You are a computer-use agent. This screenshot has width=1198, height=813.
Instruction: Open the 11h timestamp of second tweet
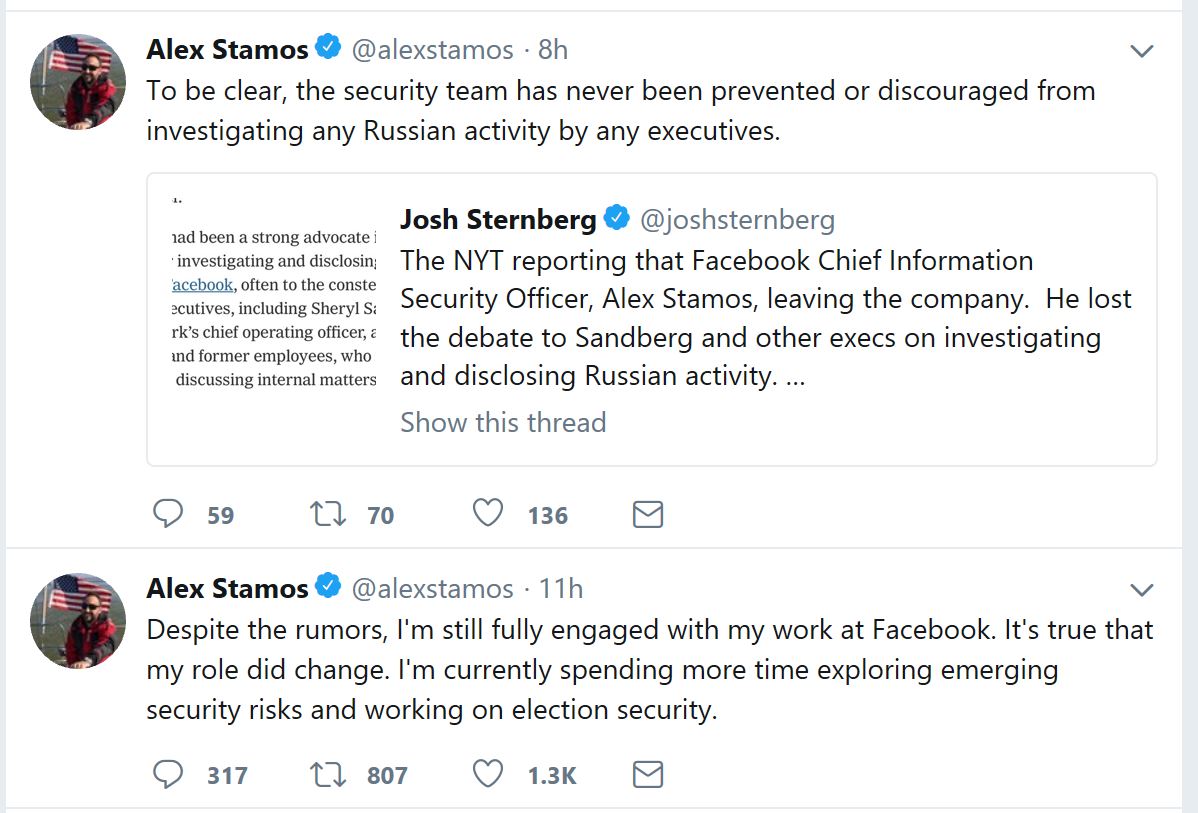click(560, 588)
